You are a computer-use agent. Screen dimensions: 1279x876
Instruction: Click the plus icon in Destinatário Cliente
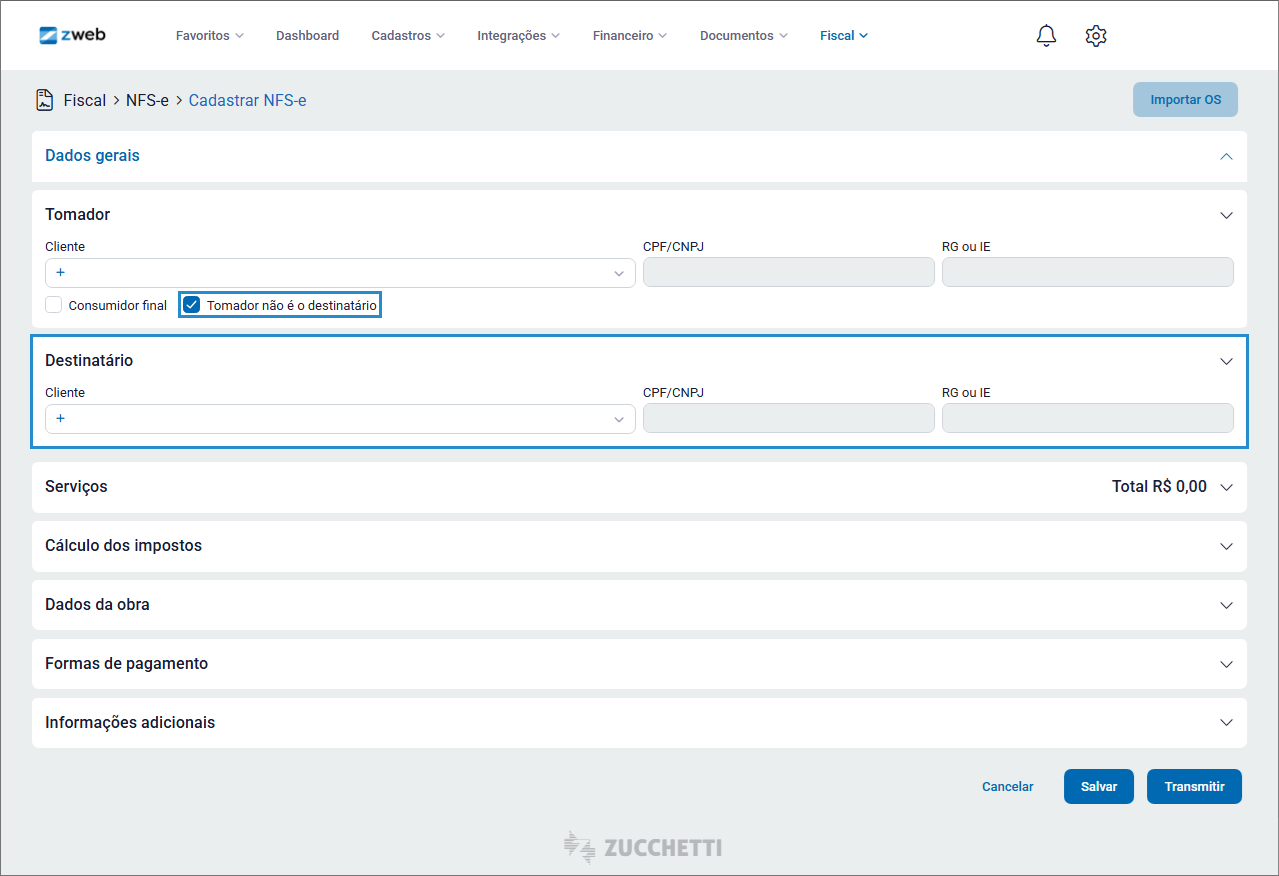[x=61, y=419]
